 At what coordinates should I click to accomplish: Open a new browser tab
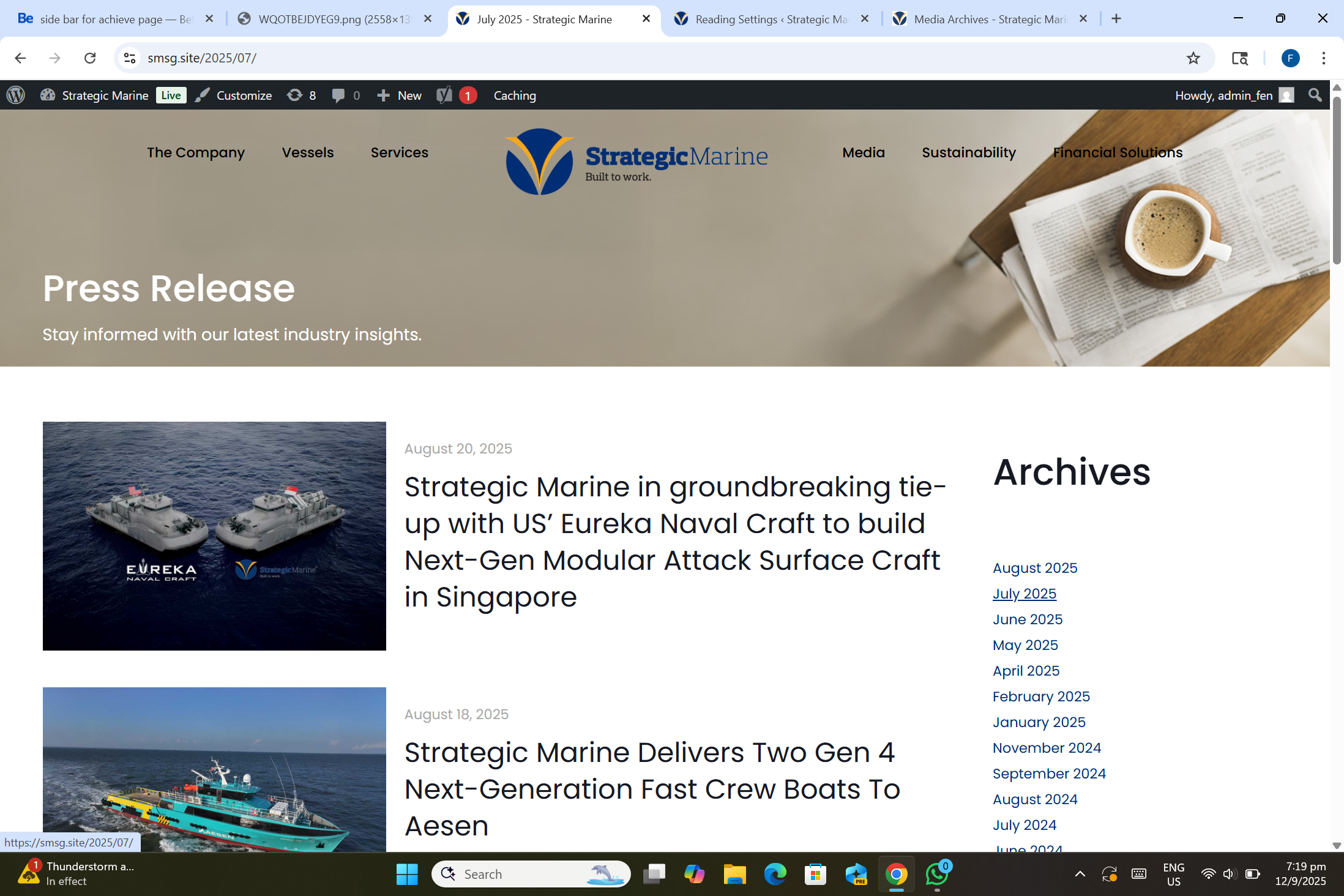[1116, 19]
